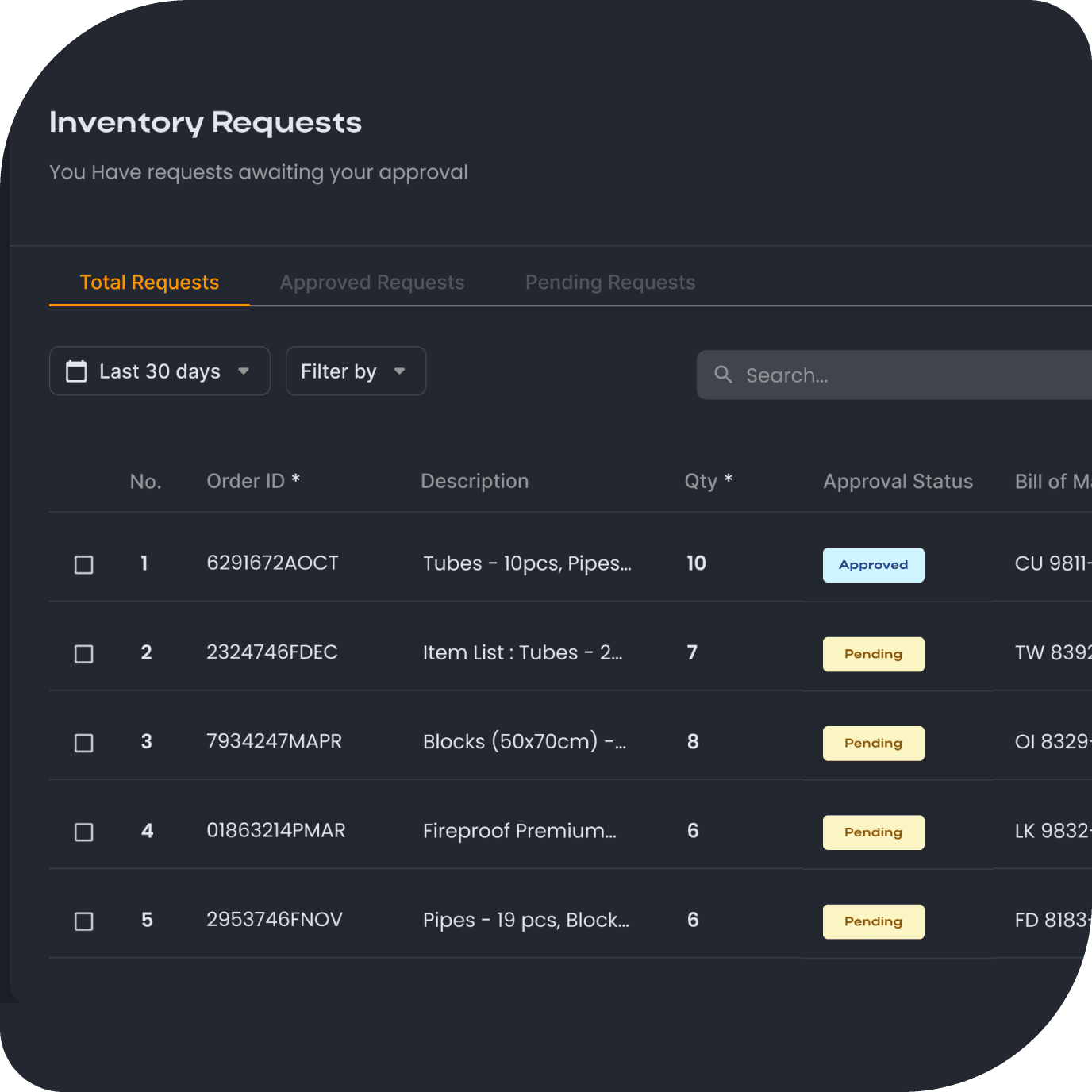
Task: Click the Approved status badge
Action: 873,565
